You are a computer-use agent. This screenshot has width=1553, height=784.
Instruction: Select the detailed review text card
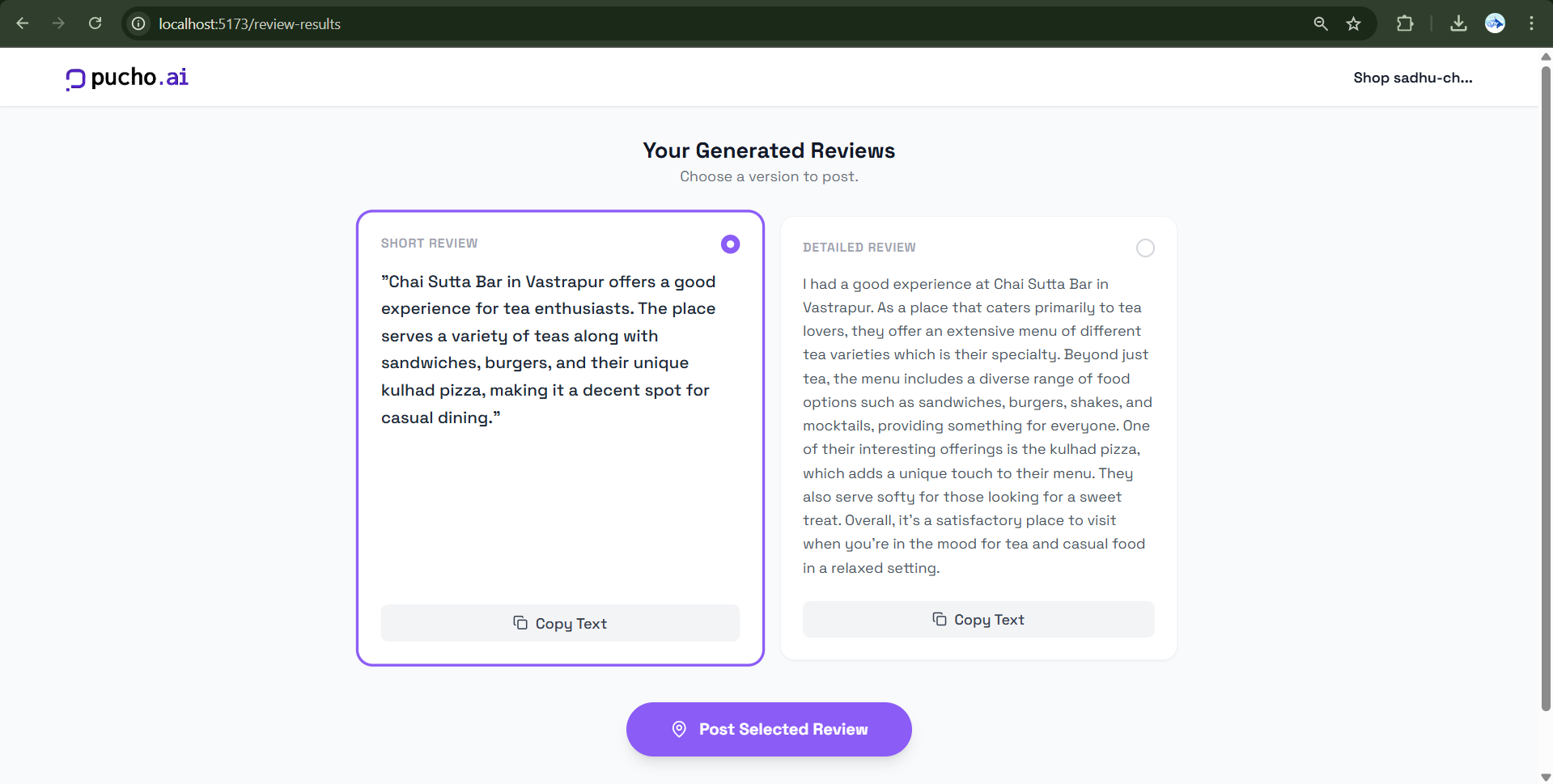(978, 425)
